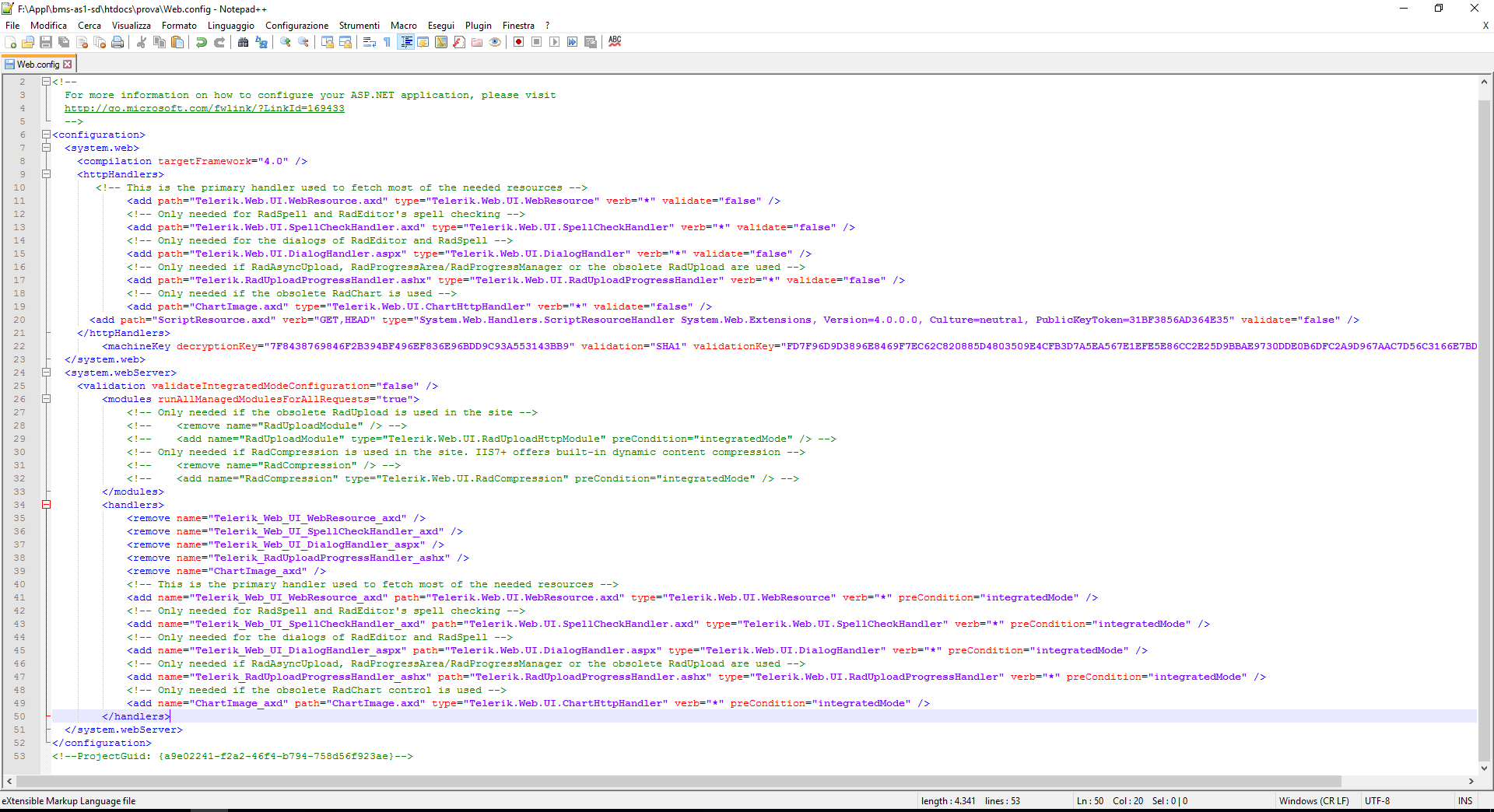This screenshot has width=1494, height=812.
Task: Toggle word wrap in the toolbar
Action: click(x=370, y=42)
